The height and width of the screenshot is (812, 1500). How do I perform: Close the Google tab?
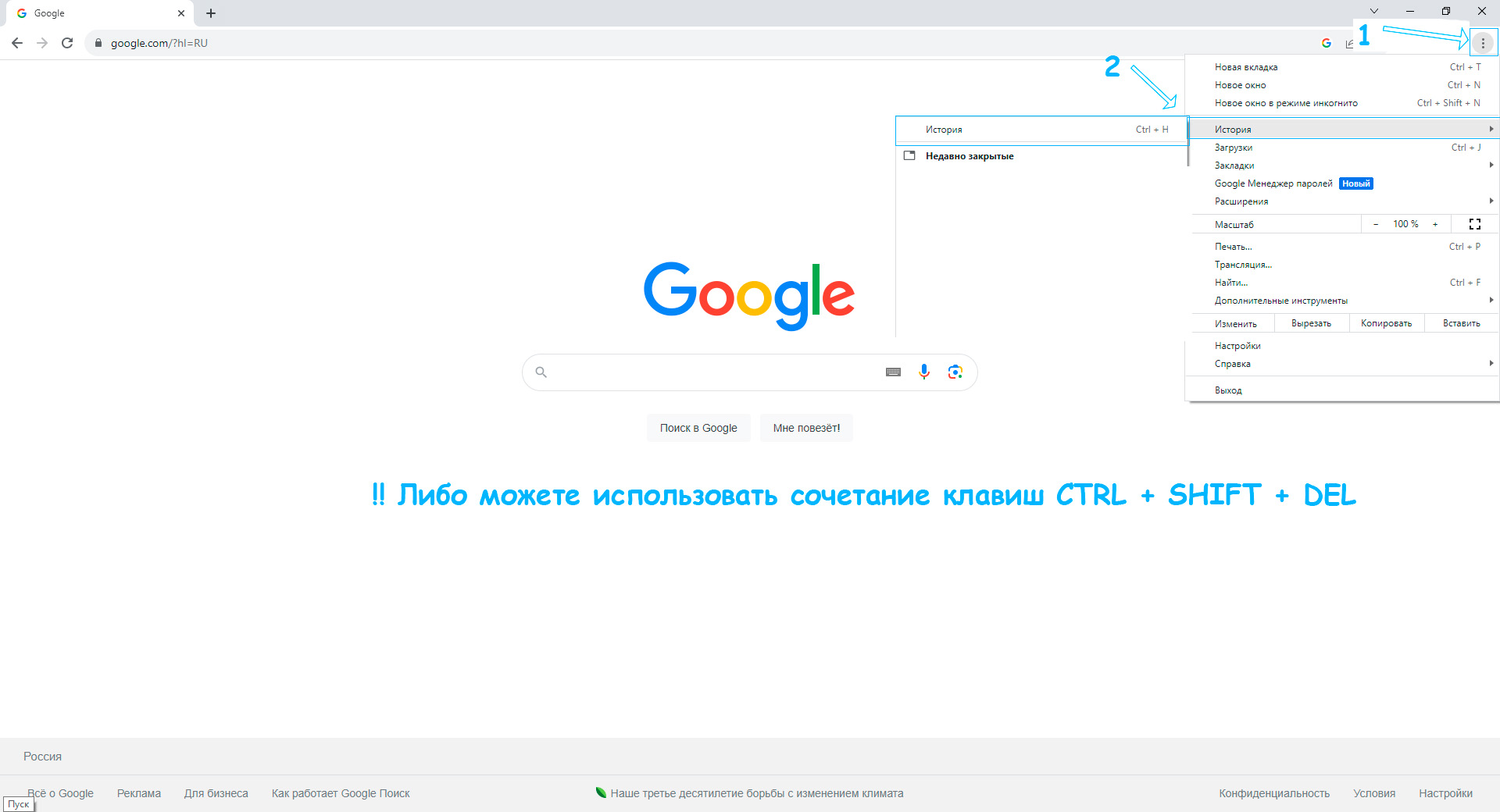(x=181, y=13)
